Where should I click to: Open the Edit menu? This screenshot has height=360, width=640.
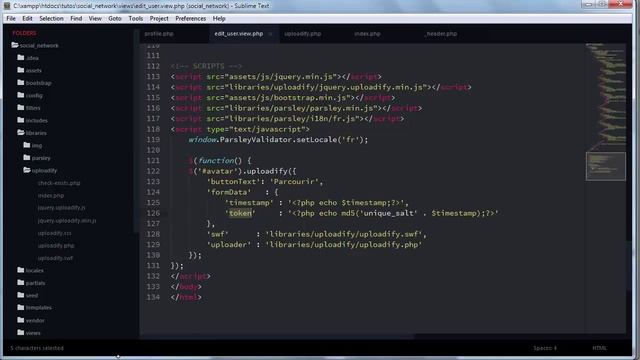coord(27,18)
